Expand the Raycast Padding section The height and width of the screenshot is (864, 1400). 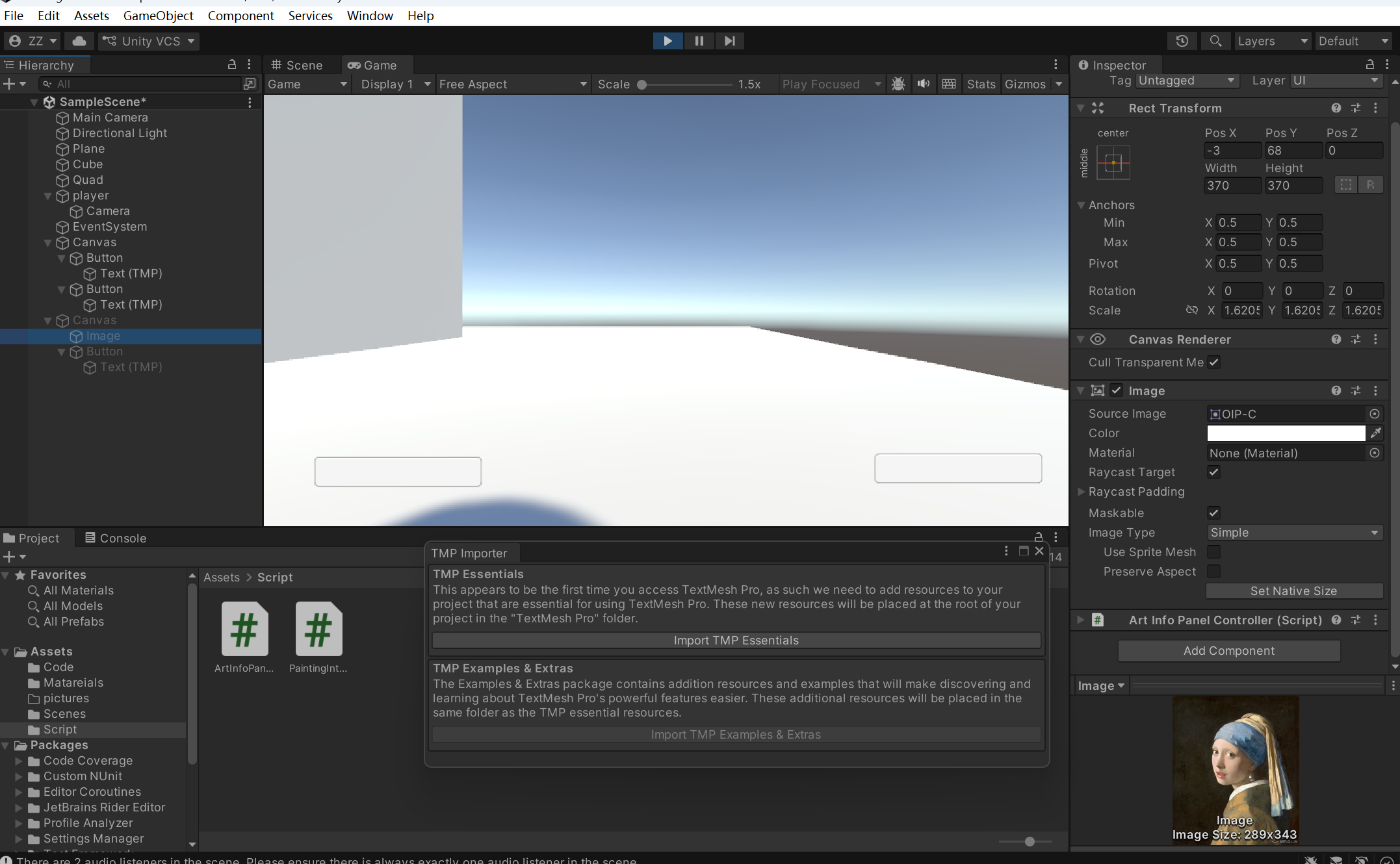[1082, 492]
